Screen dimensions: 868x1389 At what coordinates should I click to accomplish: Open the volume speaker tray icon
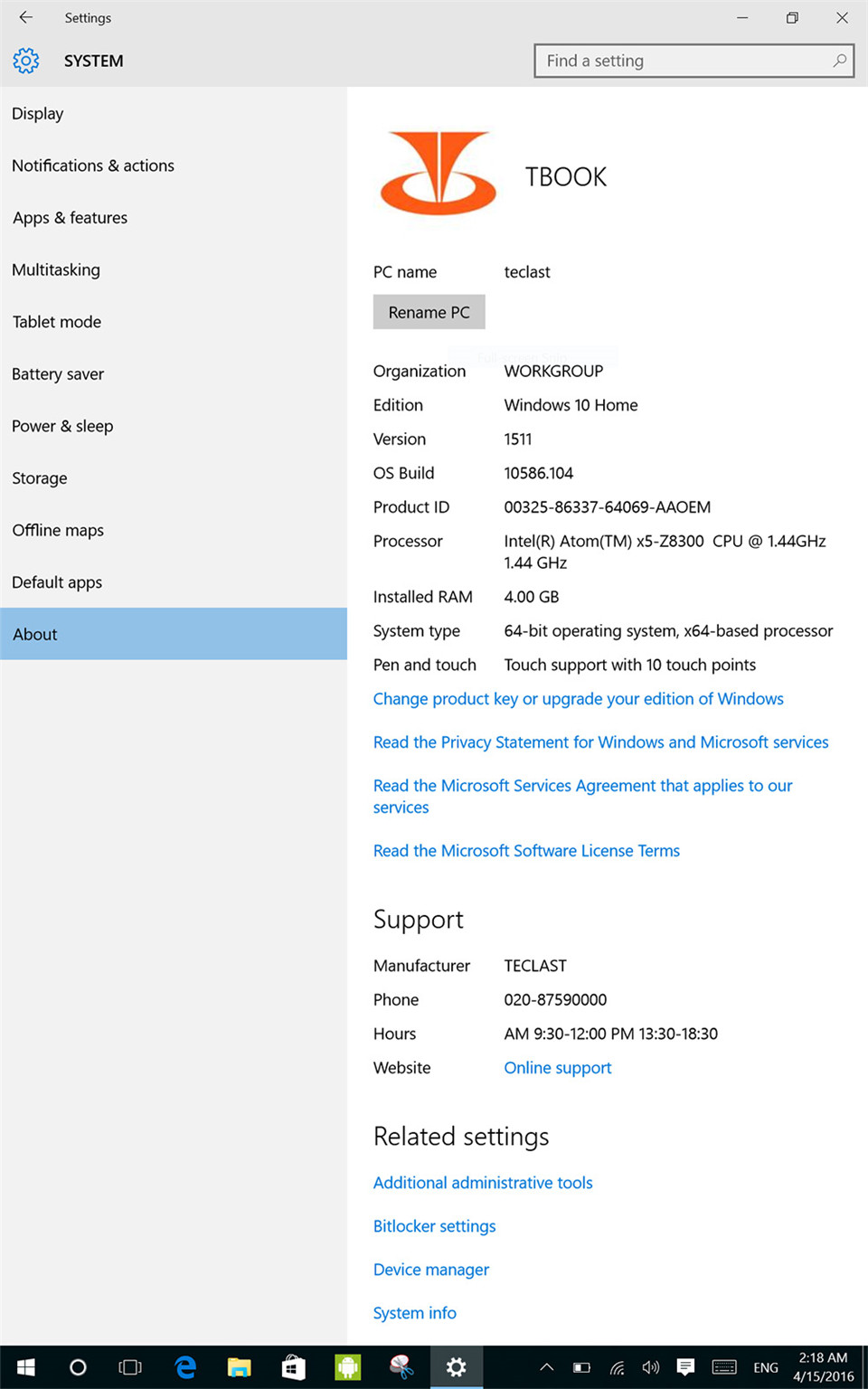651,1367
